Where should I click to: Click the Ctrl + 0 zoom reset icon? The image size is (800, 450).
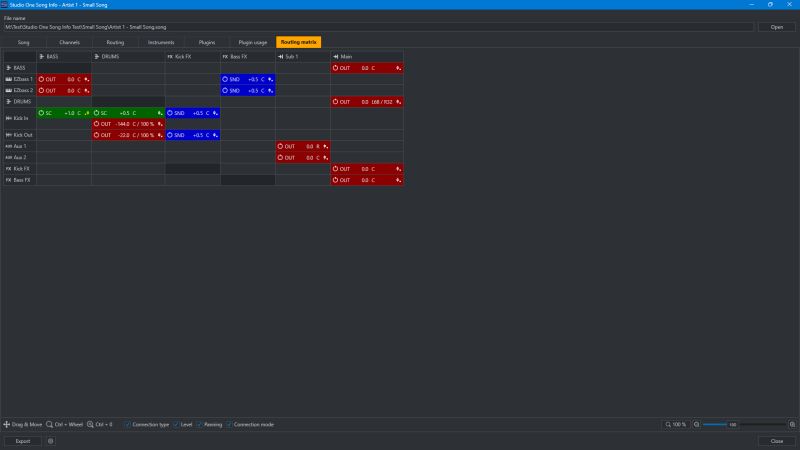(x=90, y=424)
